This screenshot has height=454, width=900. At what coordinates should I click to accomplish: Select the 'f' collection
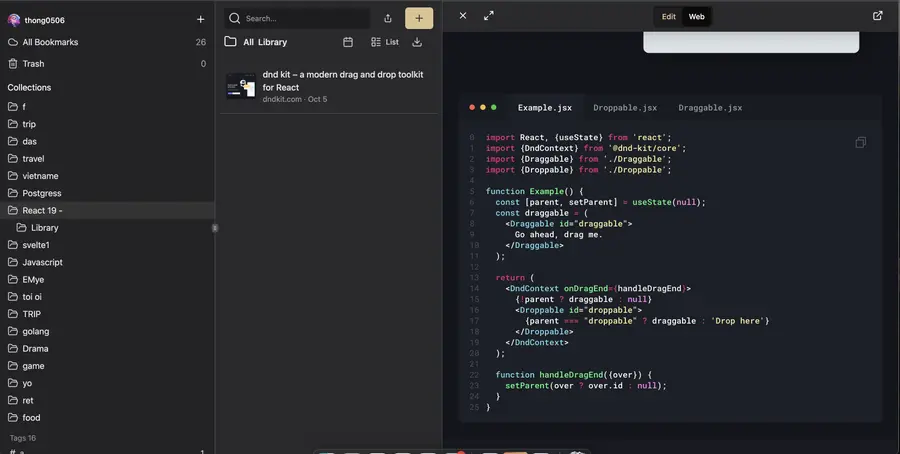[107, 107]
